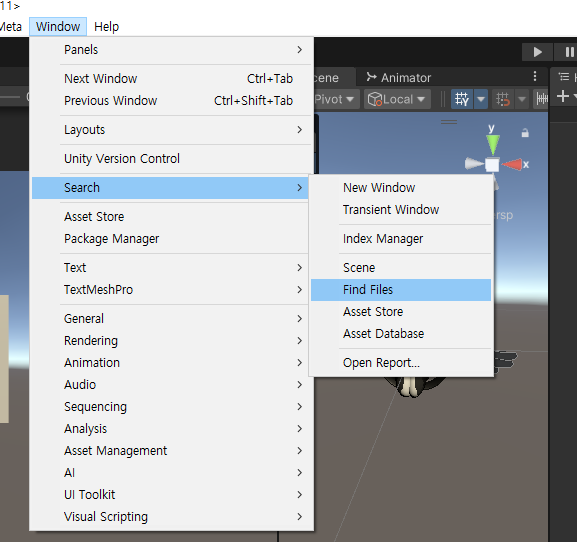
Task: Expand the Sequencing submenu
Action: 170,407
